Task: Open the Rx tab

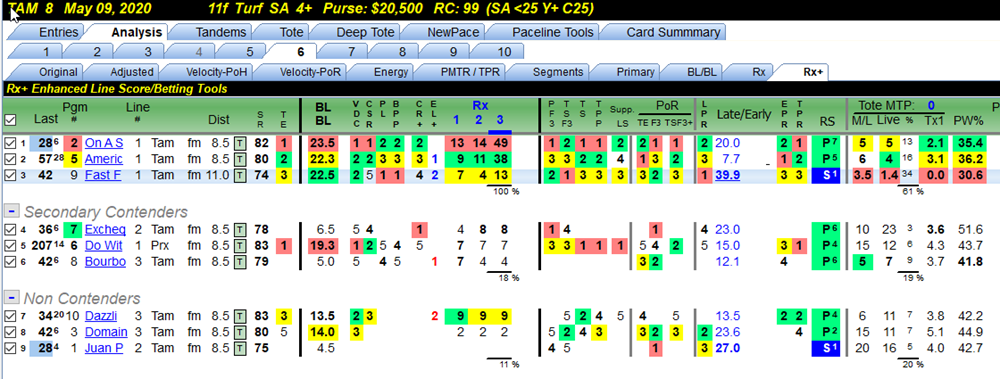Action: point(758,72)
